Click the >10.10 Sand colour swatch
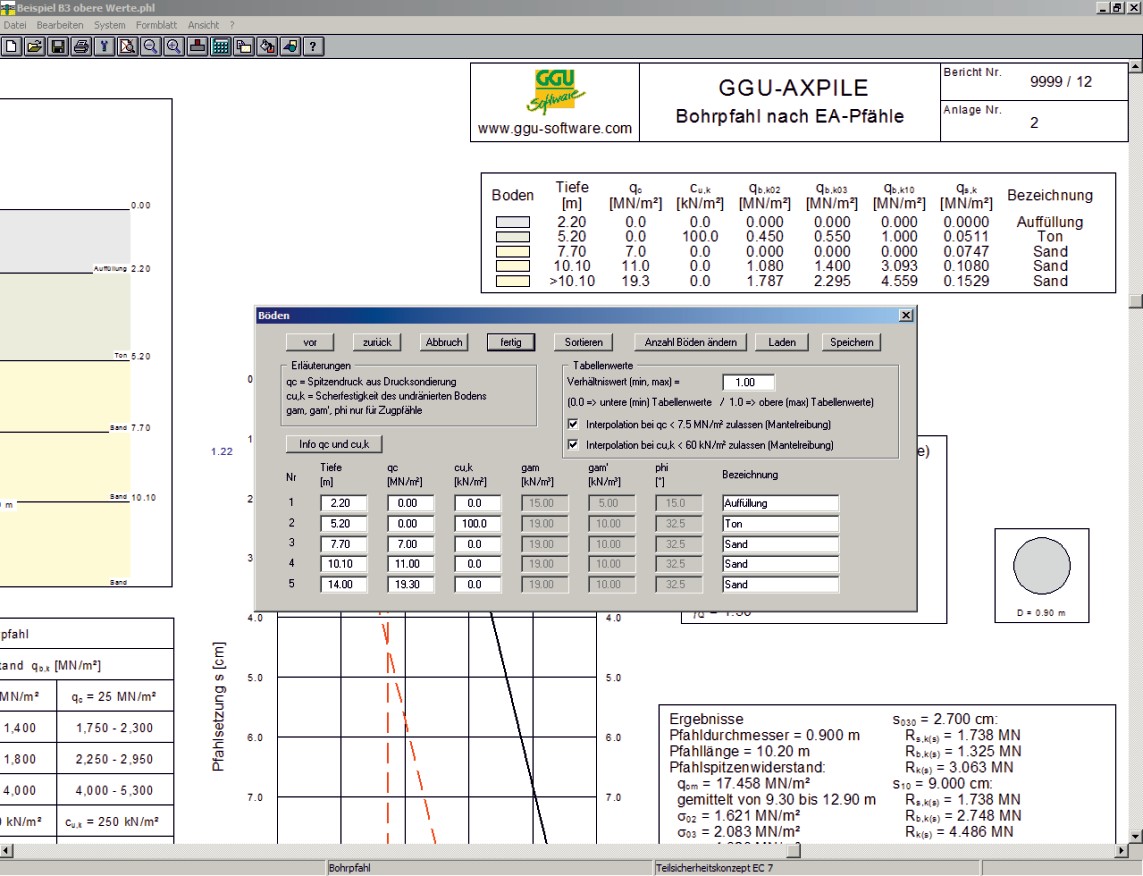 [x=512, y=281]
